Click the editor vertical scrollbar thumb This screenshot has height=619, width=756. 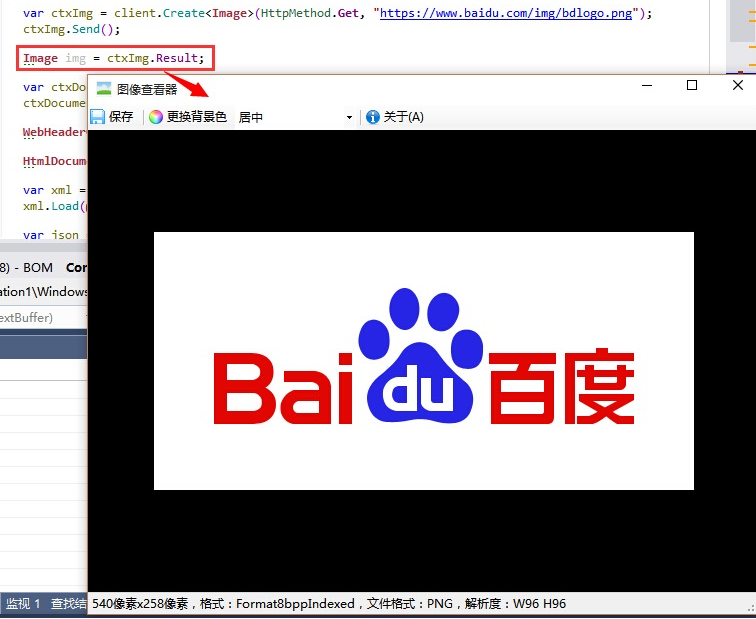point(742,21)
